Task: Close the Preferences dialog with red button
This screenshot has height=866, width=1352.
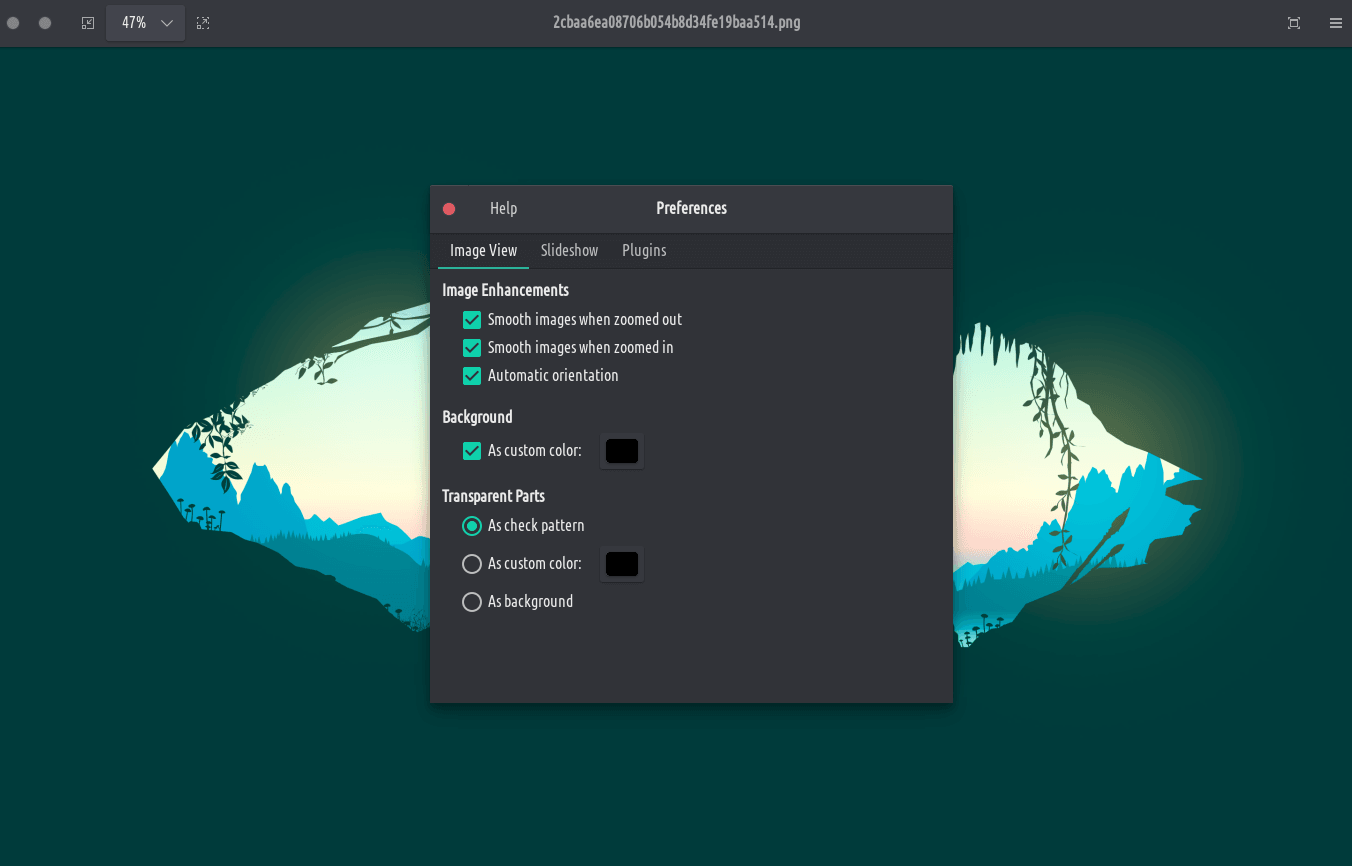Action: click(449, 209)
